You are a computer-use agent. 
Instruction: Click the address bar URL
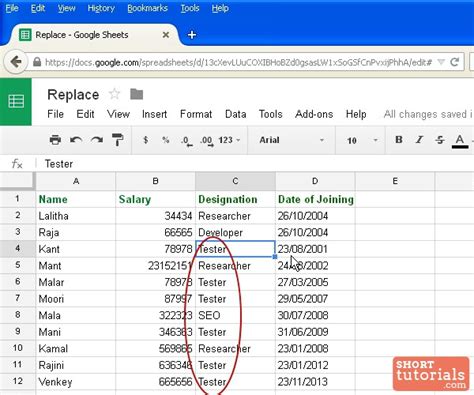pos(239,62)
